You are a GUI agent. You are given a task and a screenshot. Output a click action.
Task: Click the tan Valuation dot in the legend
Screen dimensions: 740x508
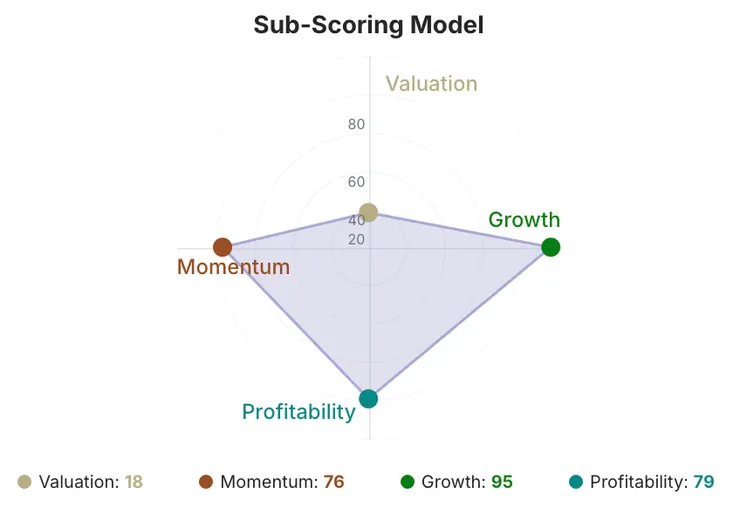(x=25, y=482)
